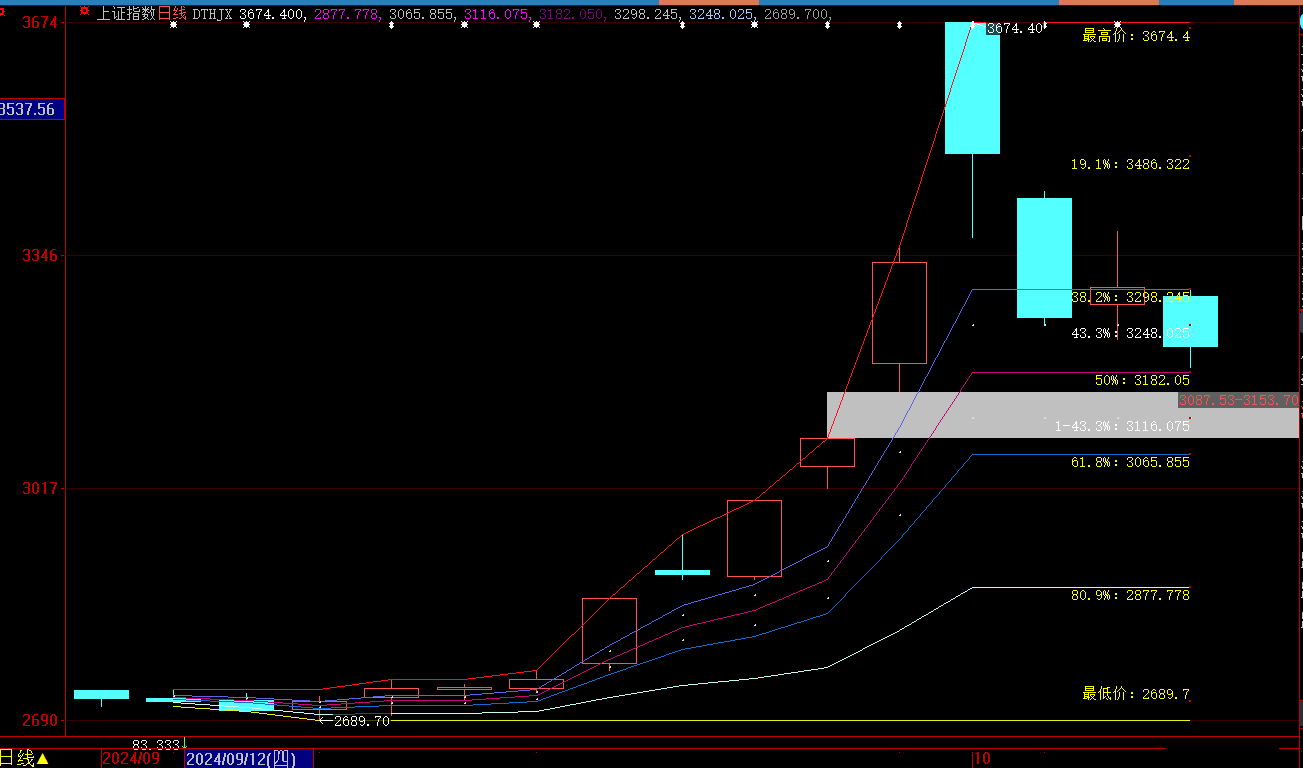Image resolution: width=1303 pixels, height=768 pixels.
Task: Click the 43.3%: 3248.025 retracement label
Action: tap(1130, 333)
